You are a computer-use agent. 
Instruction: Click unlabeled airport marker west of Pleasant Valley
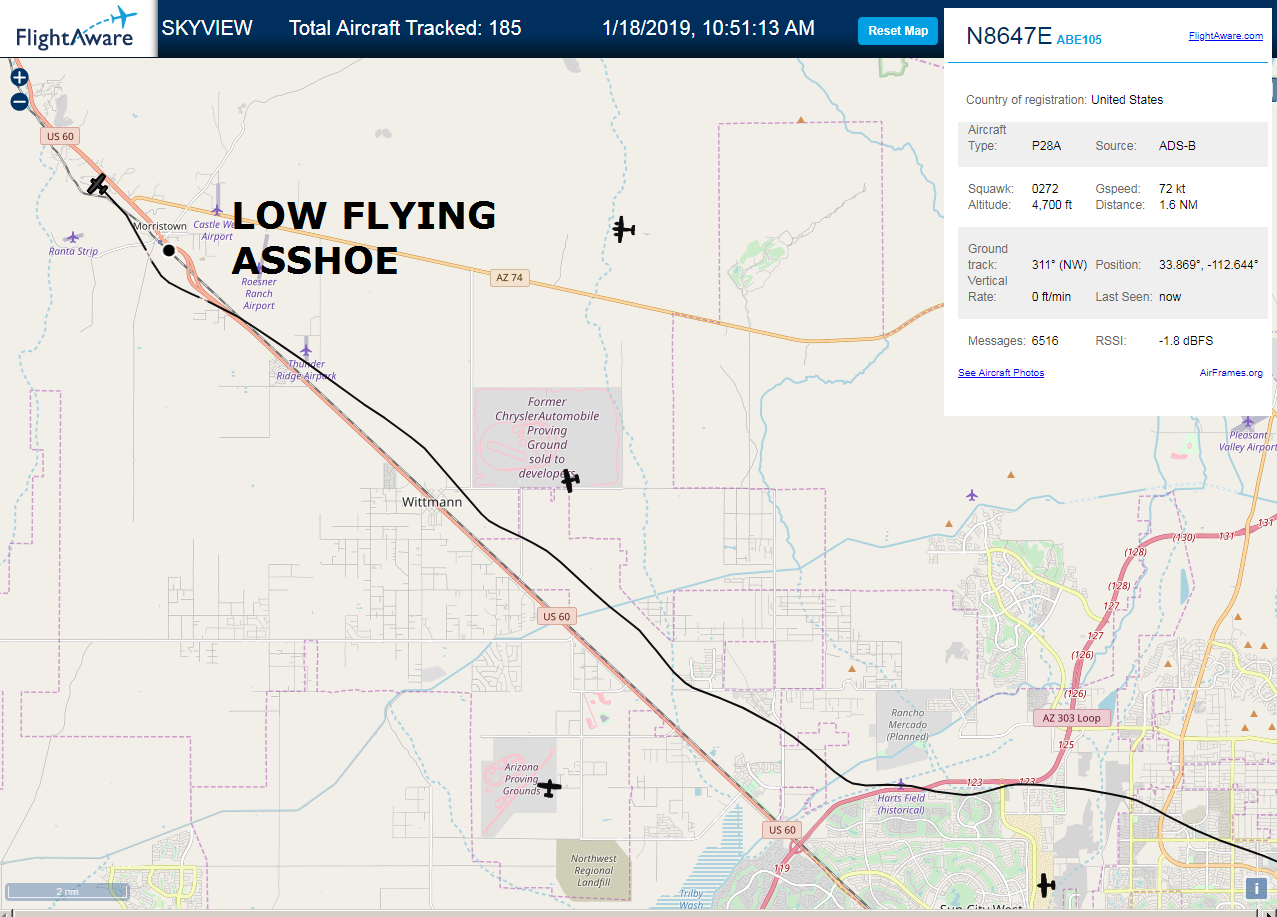pyautogui.click(x=972, y=495)
